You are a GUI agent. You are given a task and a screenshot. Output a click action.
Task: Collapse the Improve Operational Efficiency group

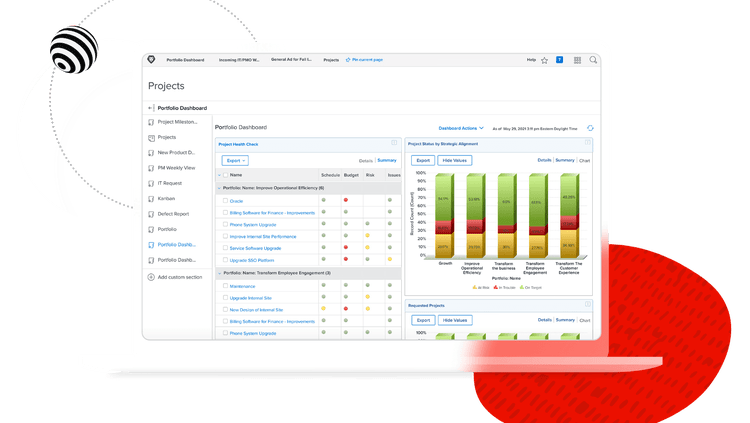tap(219, 187)
